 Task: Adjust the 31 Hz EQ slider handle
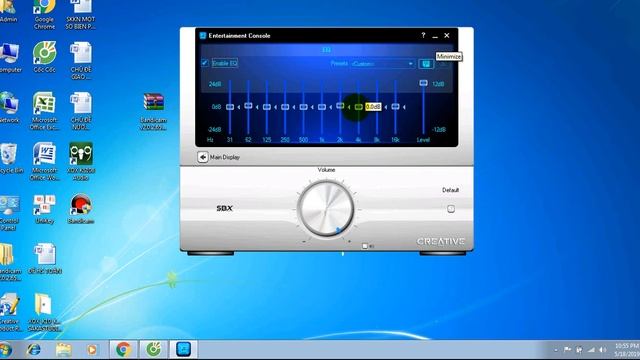point(230,107)
